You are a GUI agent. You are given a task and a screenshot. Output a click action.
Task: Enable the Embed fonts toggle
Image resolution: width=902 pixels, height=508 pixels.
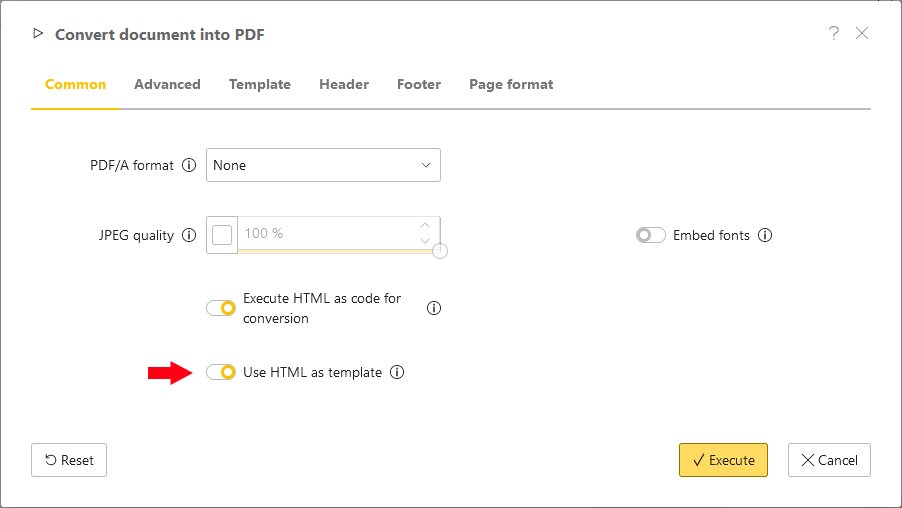pyautogui.click(x=650, y=236)
